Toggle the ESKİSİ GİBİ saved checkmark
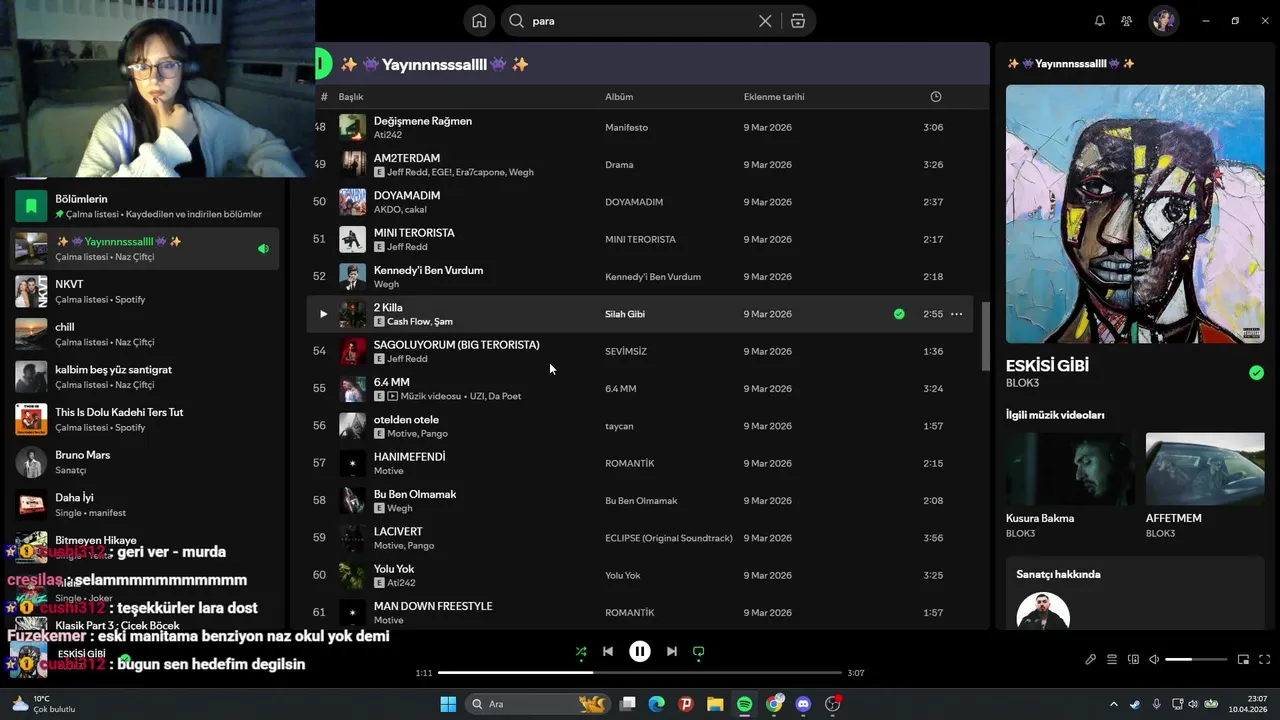Screen dimensions: 1280x720 tap(1256, 373)
